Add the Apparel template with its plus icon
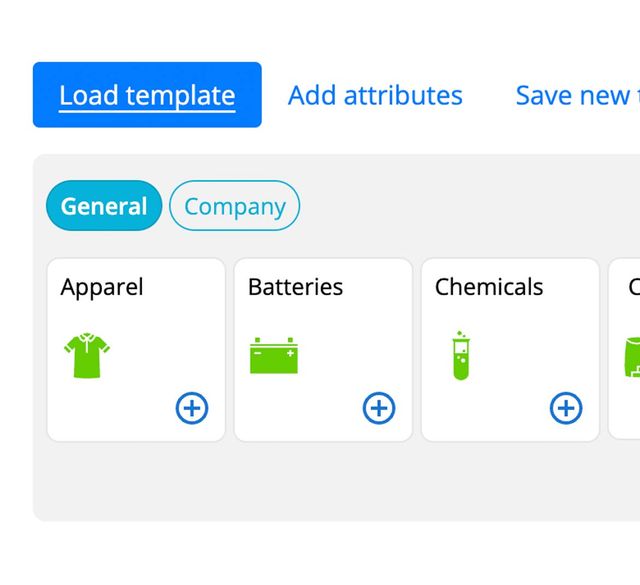Image resolution: width=640 pixels, height=585 pixels. (192, 407)
